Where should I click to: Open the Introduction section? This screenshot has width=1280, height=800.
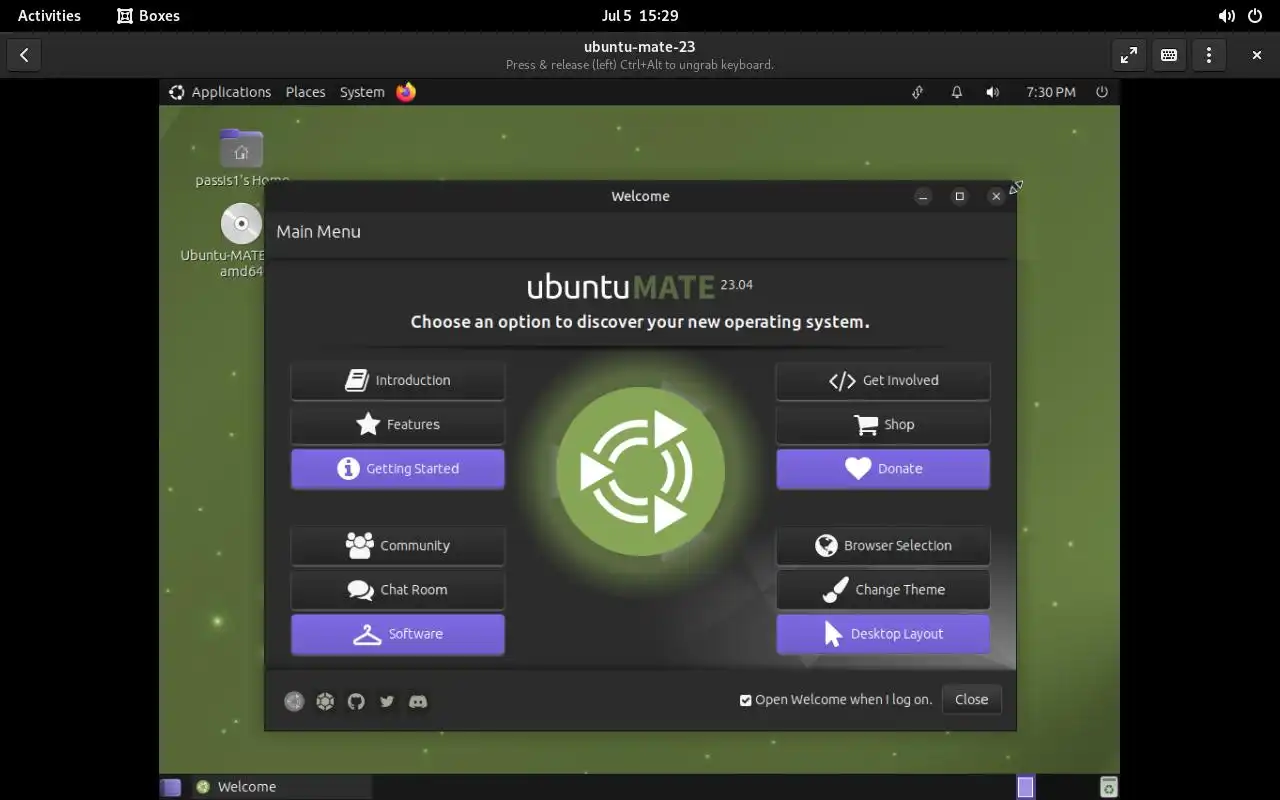[397, 380]
